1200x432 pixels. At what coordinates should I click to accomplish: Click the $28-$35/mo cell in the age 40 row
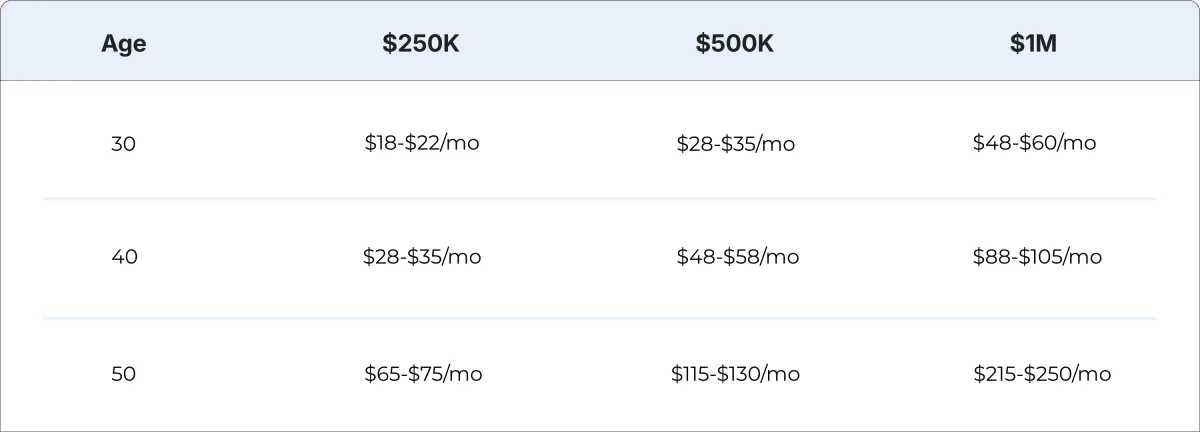click(x=422, y=257)
